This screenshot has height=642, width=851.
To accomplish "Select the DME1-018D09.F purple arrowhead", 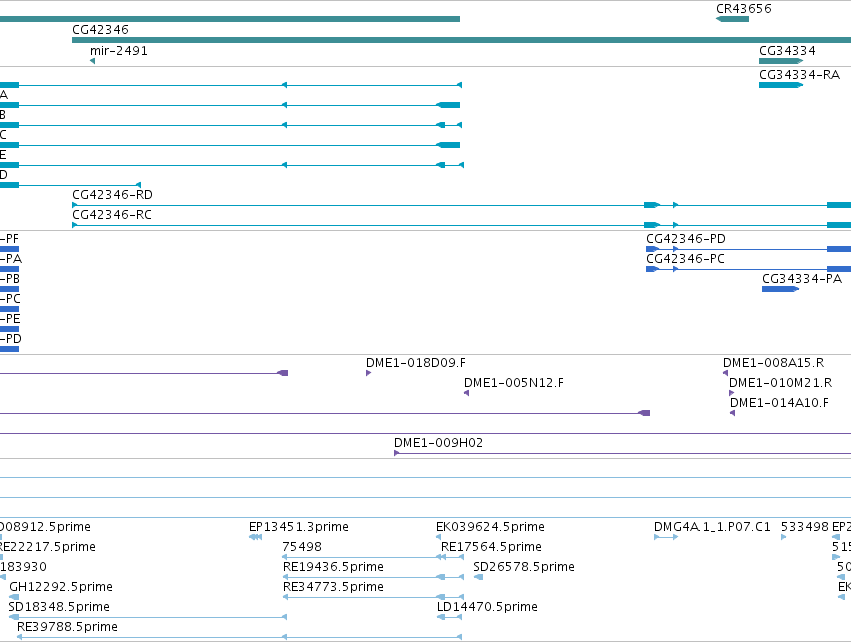I will pyautogui.click(x=369, y=373).
